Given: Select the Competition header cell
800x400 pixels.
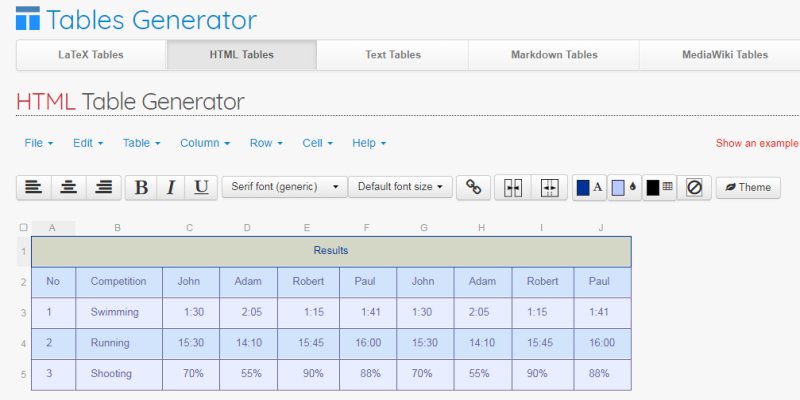Looking at the screenshot, I should point(119,282).
